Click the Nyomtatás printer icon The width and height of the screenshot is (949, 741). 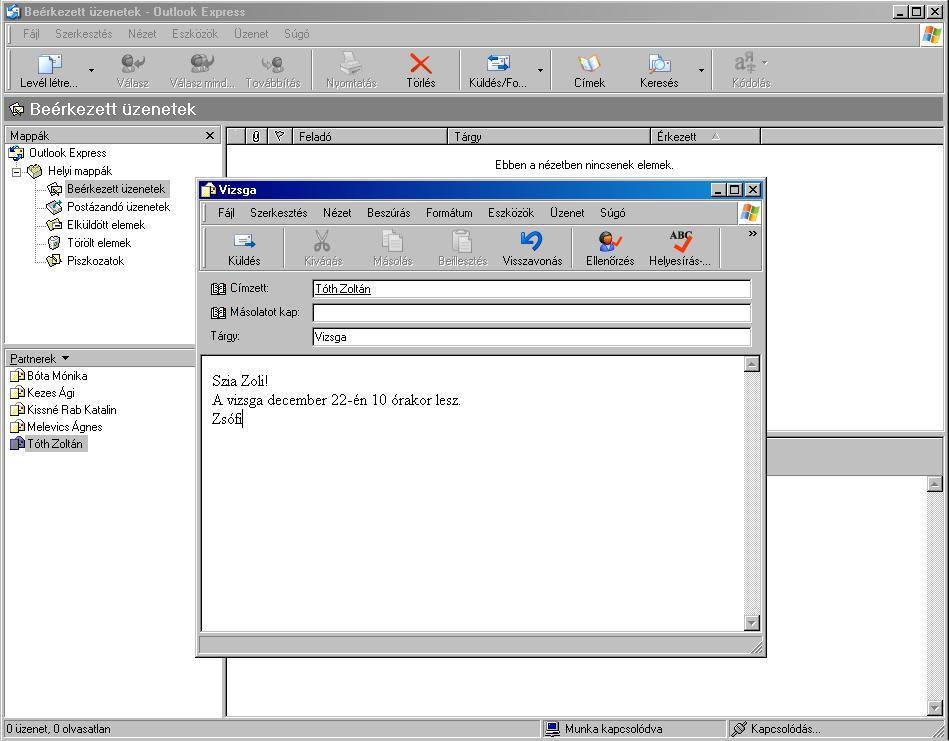point(351,64)
